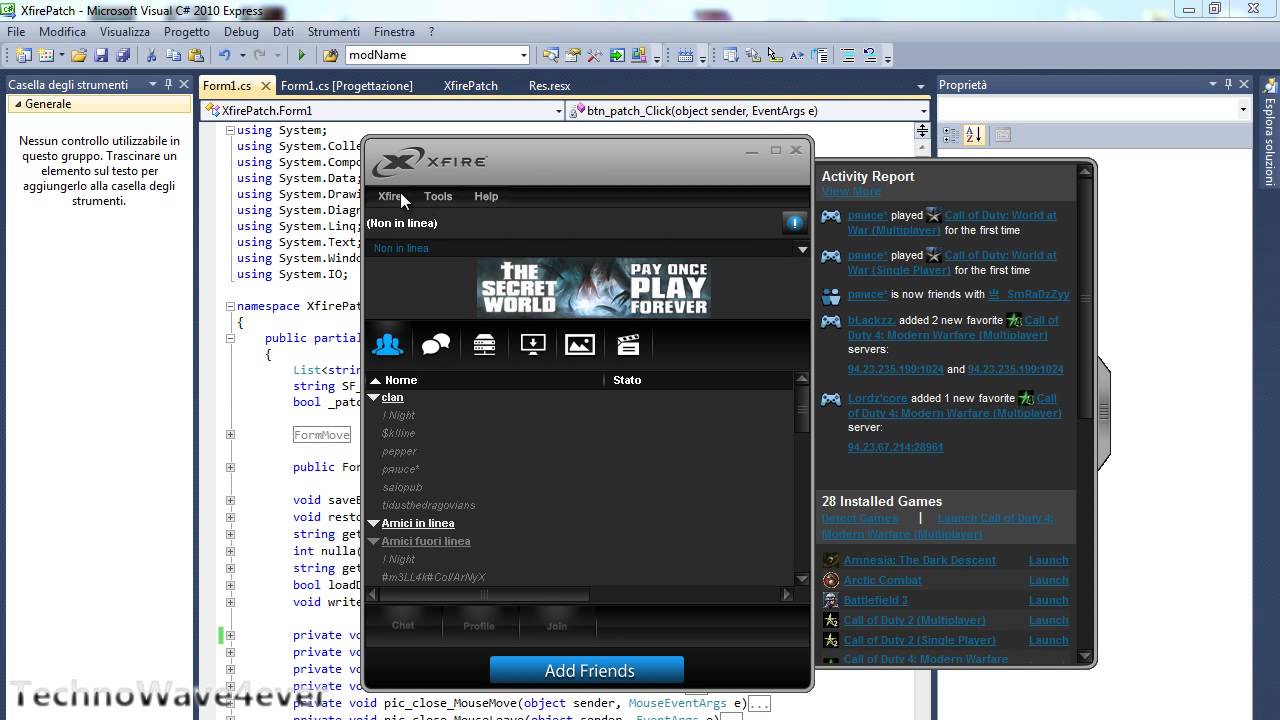Switch to Form1.cs [Progettazione] tab
This screenshot has width=1280, height=720.
[346, 86]
